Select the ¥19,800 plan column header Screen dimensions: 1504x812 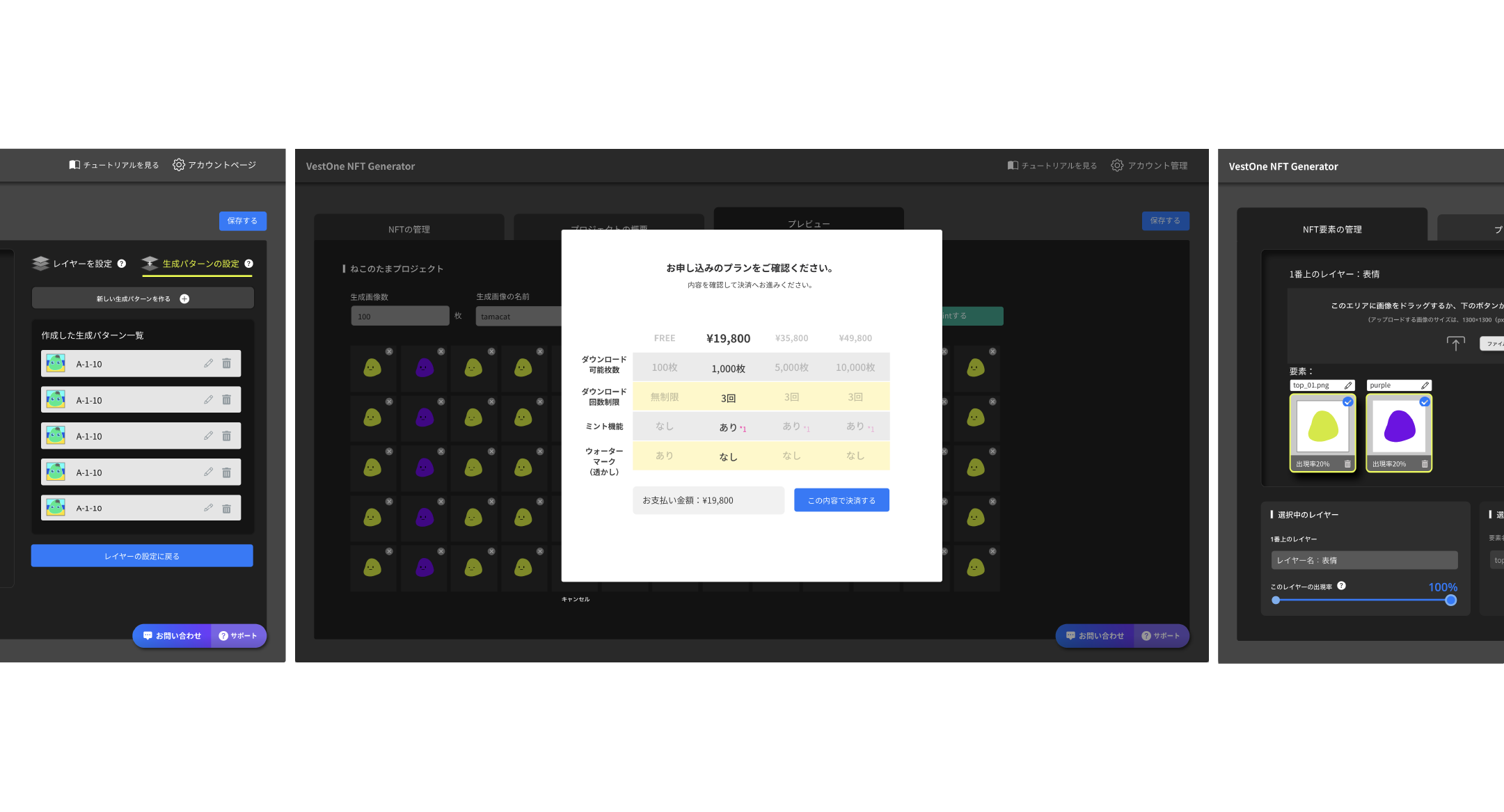click(728, 338)
